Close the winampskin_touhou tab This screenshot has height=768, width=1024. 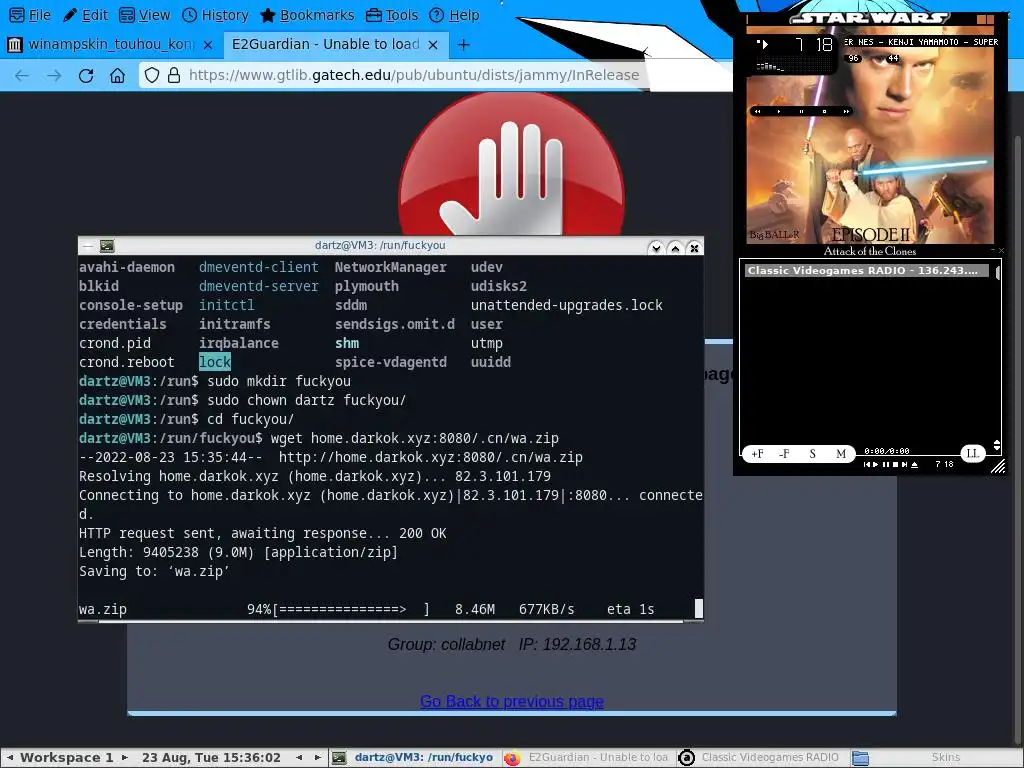pos(208,44)
